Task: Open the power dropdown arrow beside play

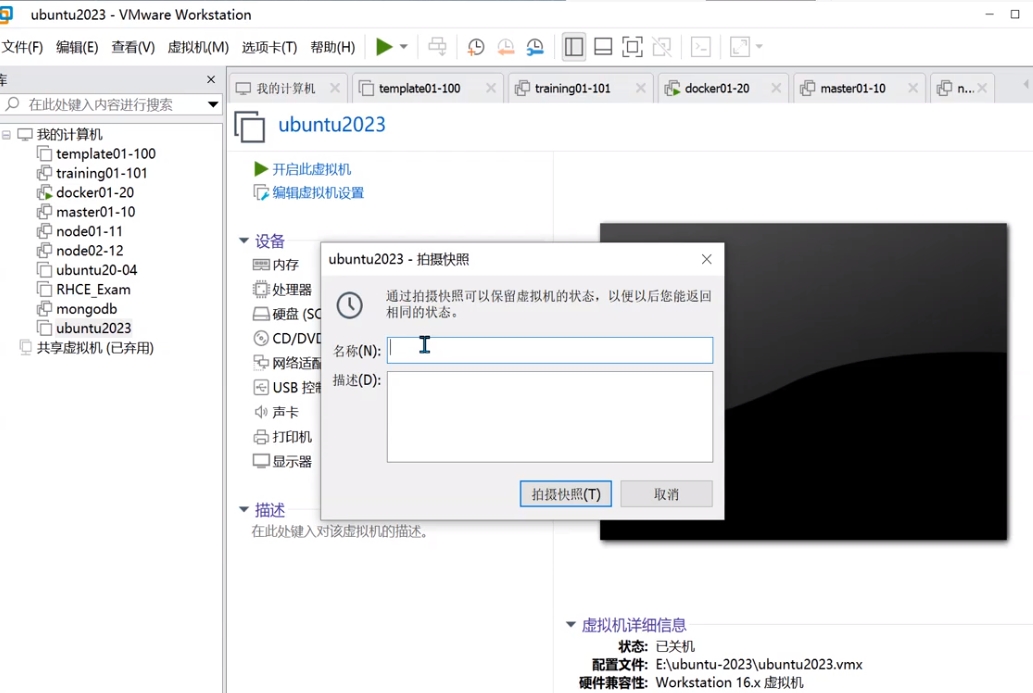Action: (404, 47)
